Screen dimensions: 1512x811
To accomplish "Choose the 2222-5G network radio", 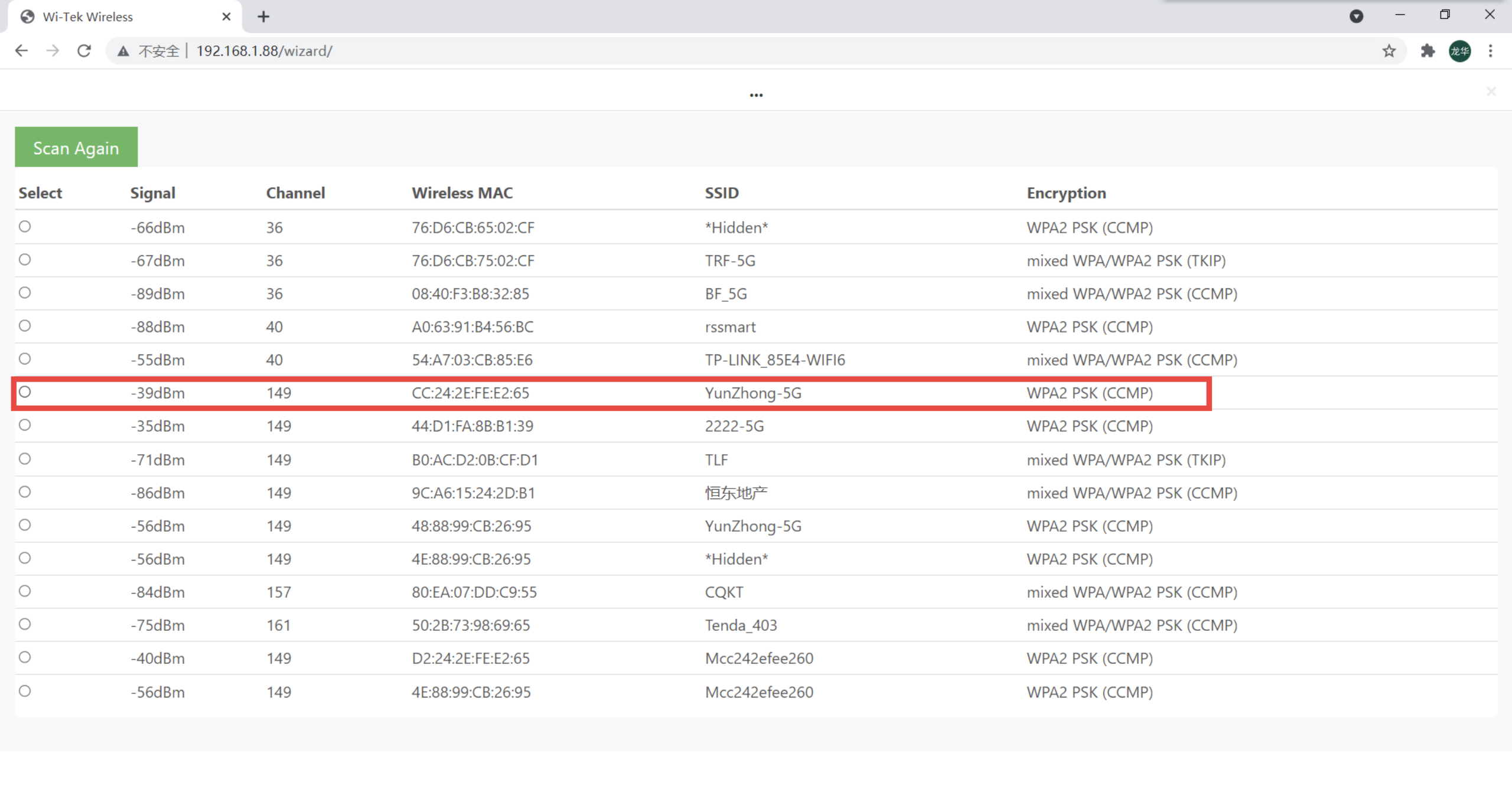I will point(25,425).
